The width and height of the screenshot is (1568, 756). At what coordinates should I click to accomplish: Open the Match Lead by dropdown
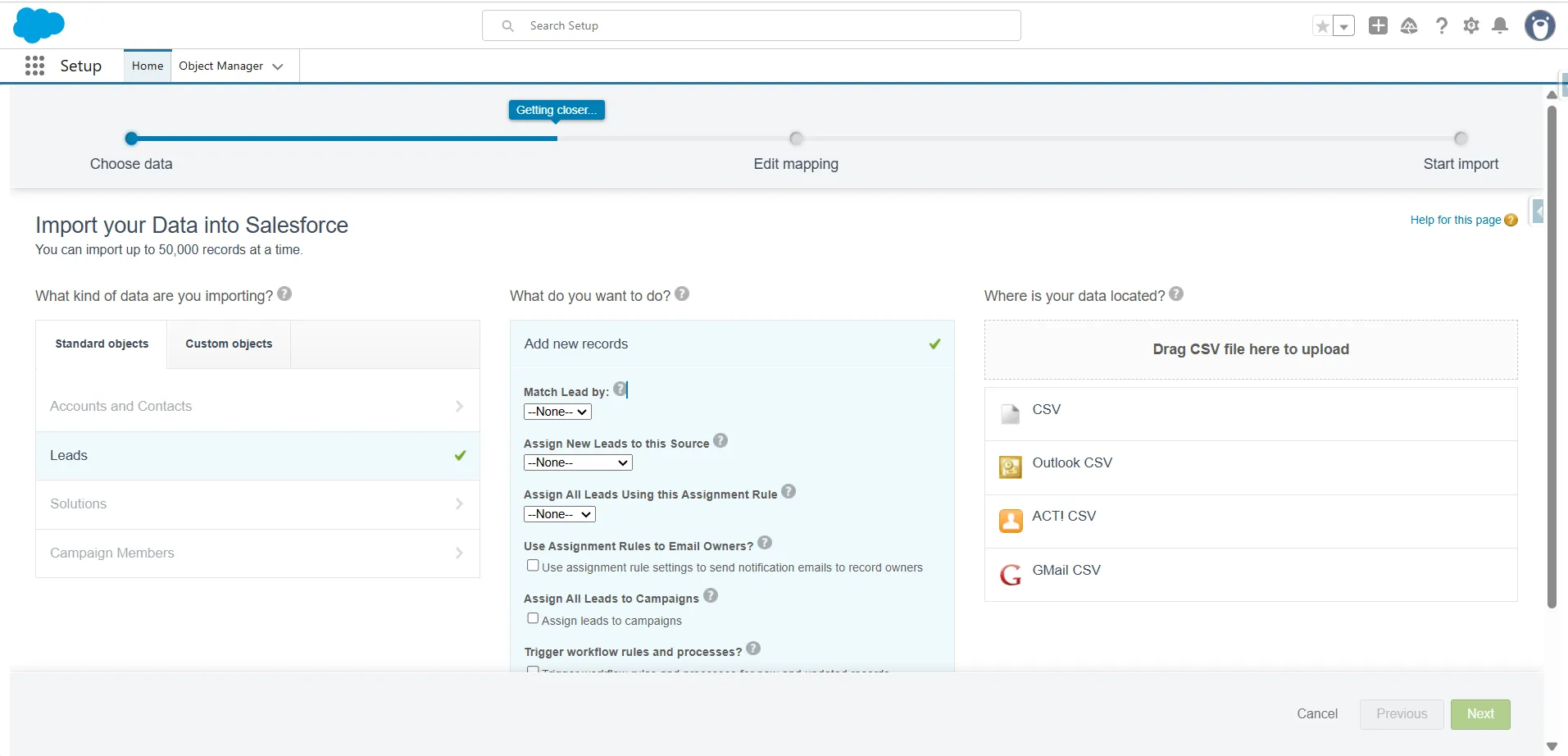[557, 412]
